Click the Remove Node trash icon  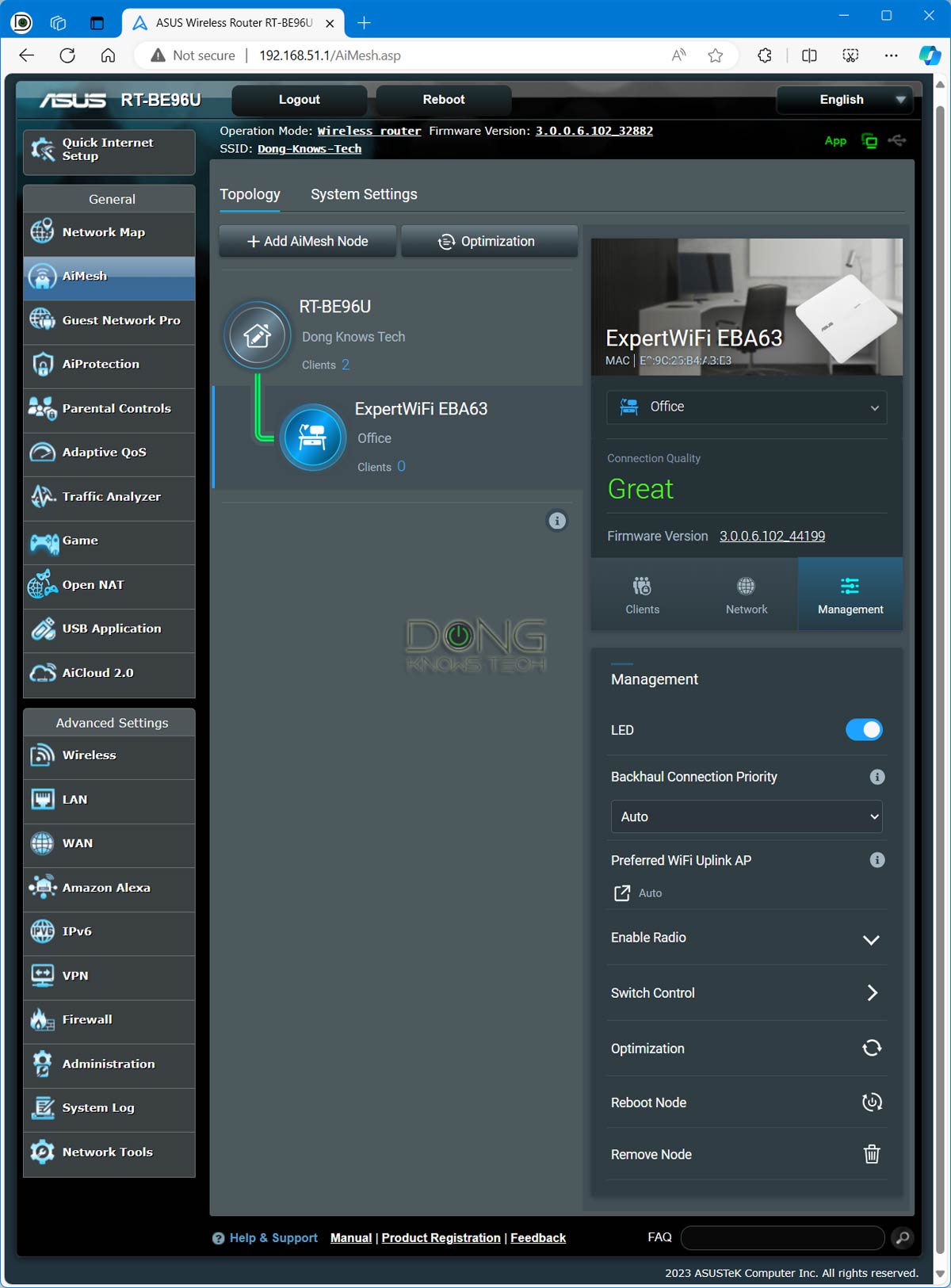pos(872,1154)
